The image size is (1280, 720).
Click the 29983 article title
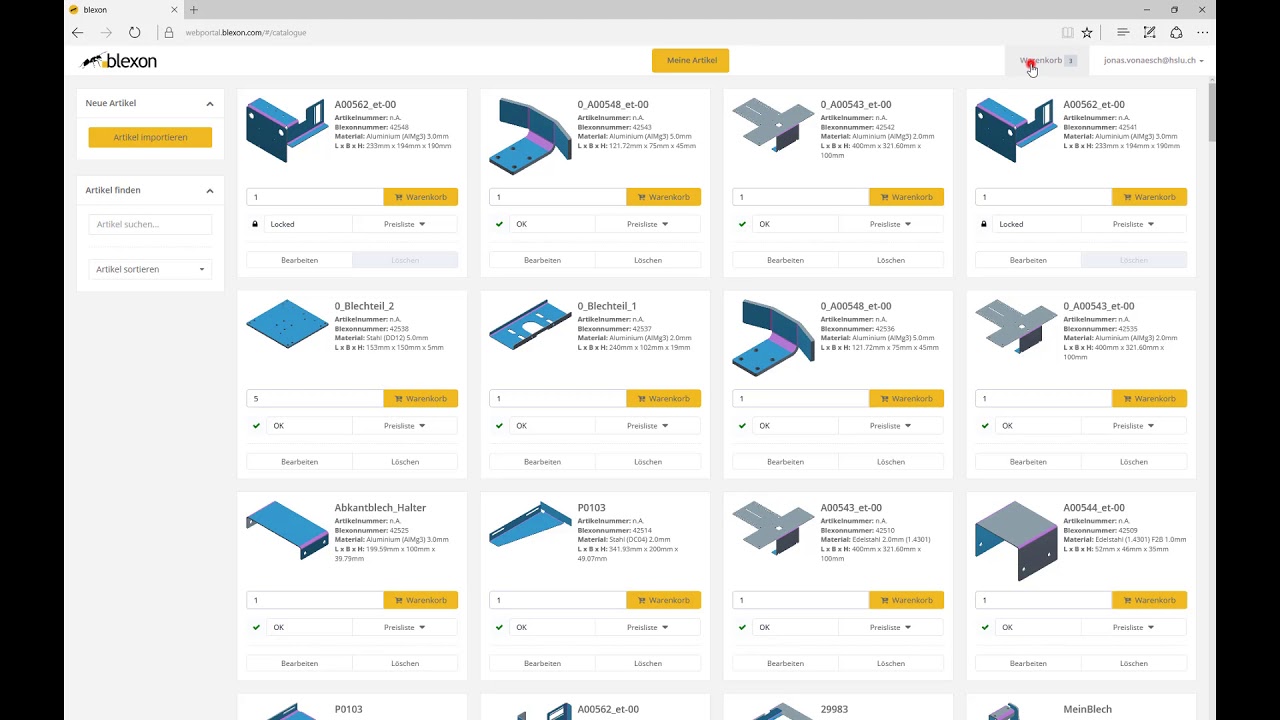click(834, 710)
